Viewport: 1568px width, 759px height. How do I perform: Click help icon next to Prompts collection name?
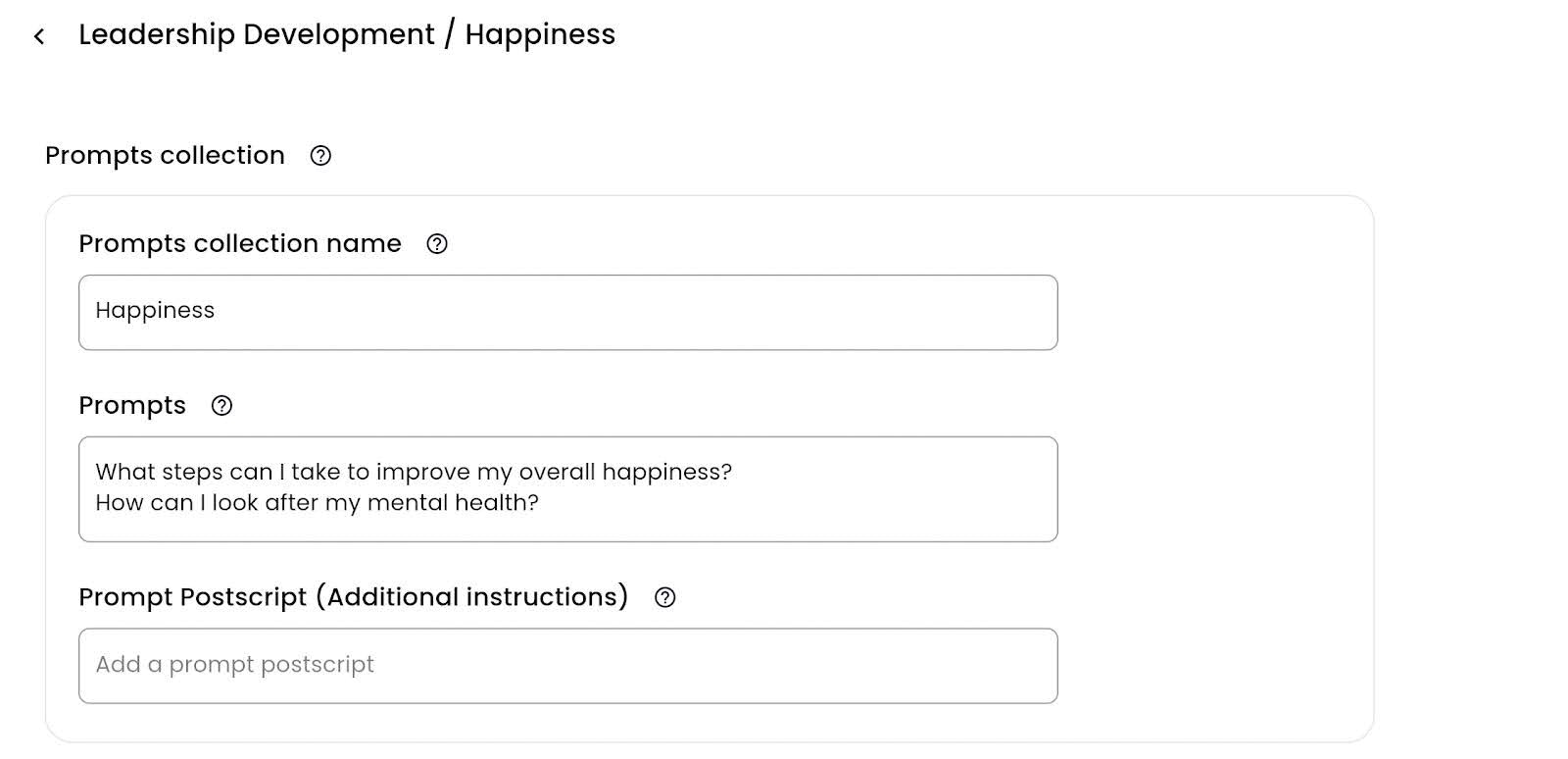[x=437, y=244]
